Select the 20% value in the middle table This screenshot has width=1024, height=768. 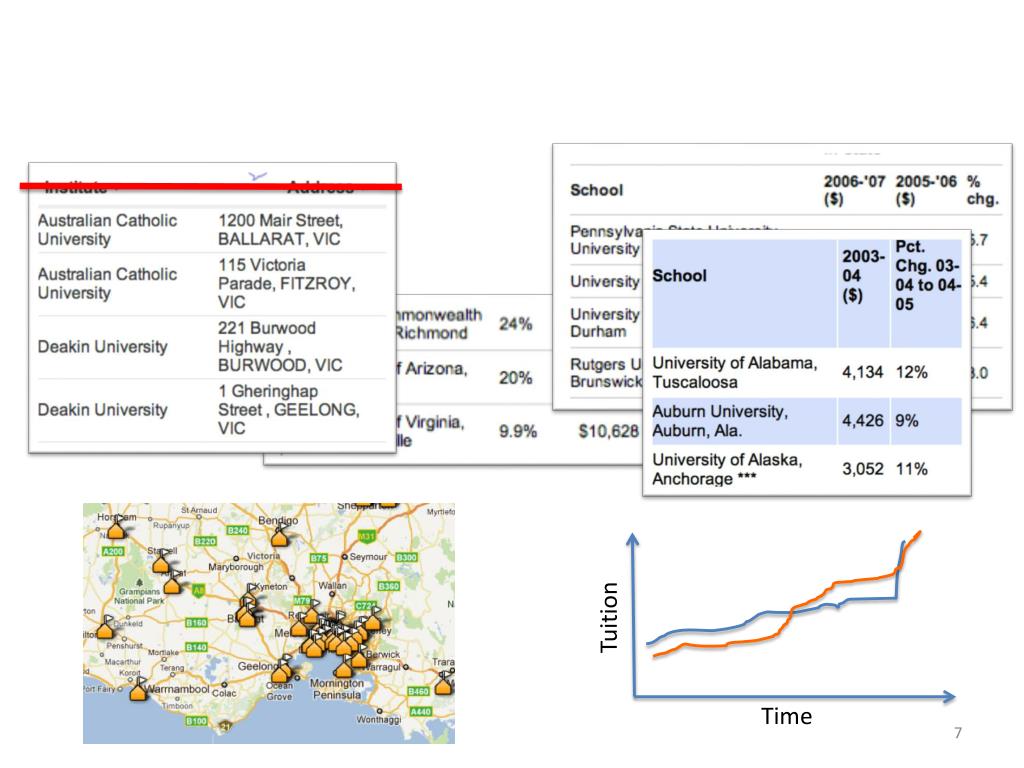pyautogui.click(x=516, y=377)
